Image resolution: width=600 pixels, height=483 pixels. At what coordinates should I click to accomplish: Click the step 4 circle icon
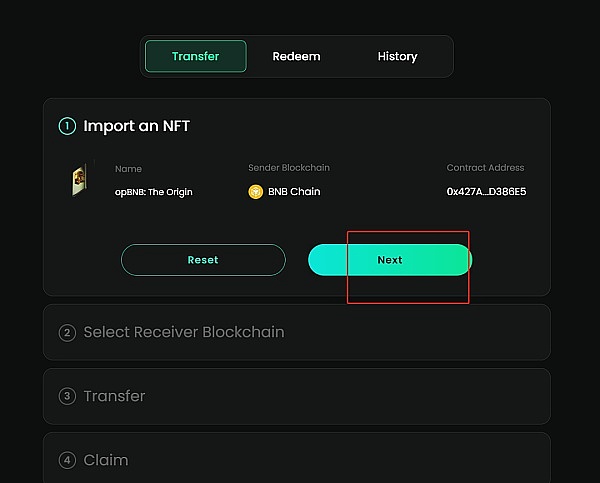(x=68, y=460)
